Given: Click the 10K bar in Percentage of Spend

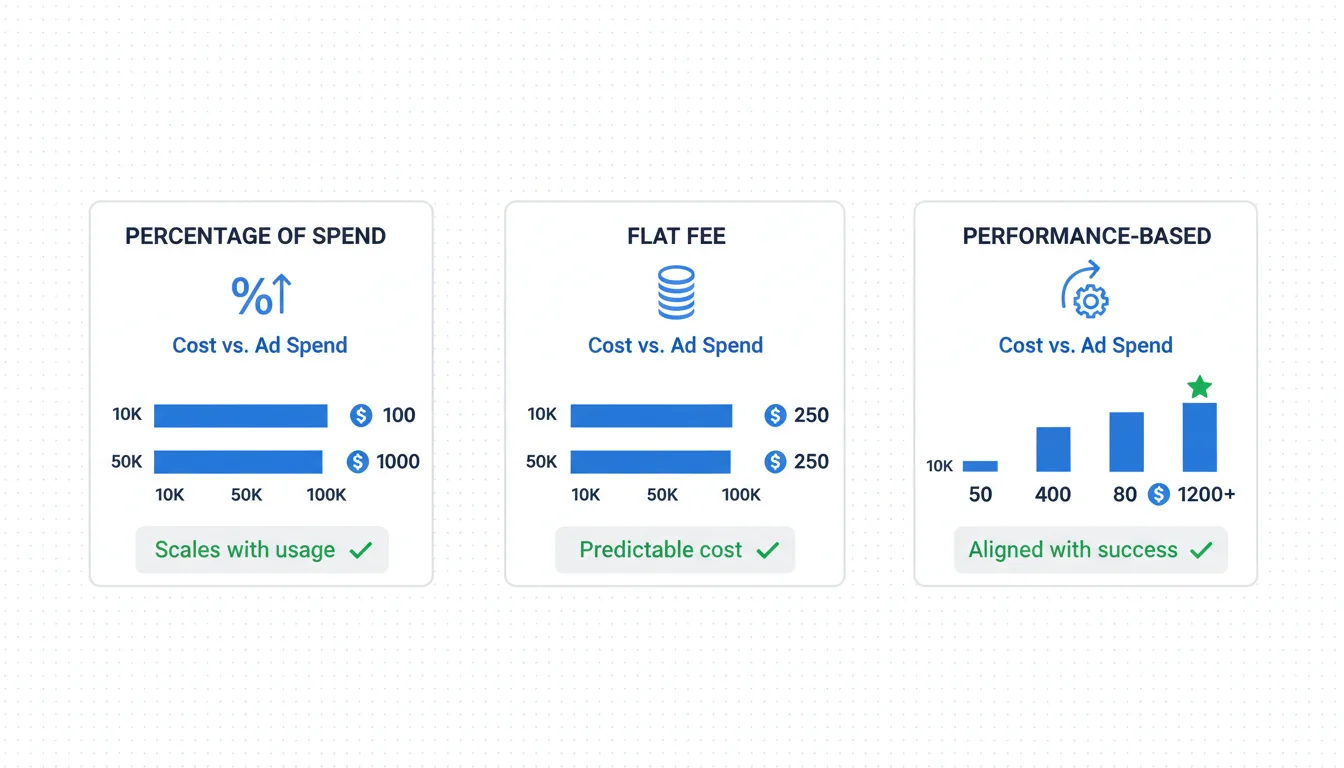Looking at the screenshot, I should tap(240, 415).
